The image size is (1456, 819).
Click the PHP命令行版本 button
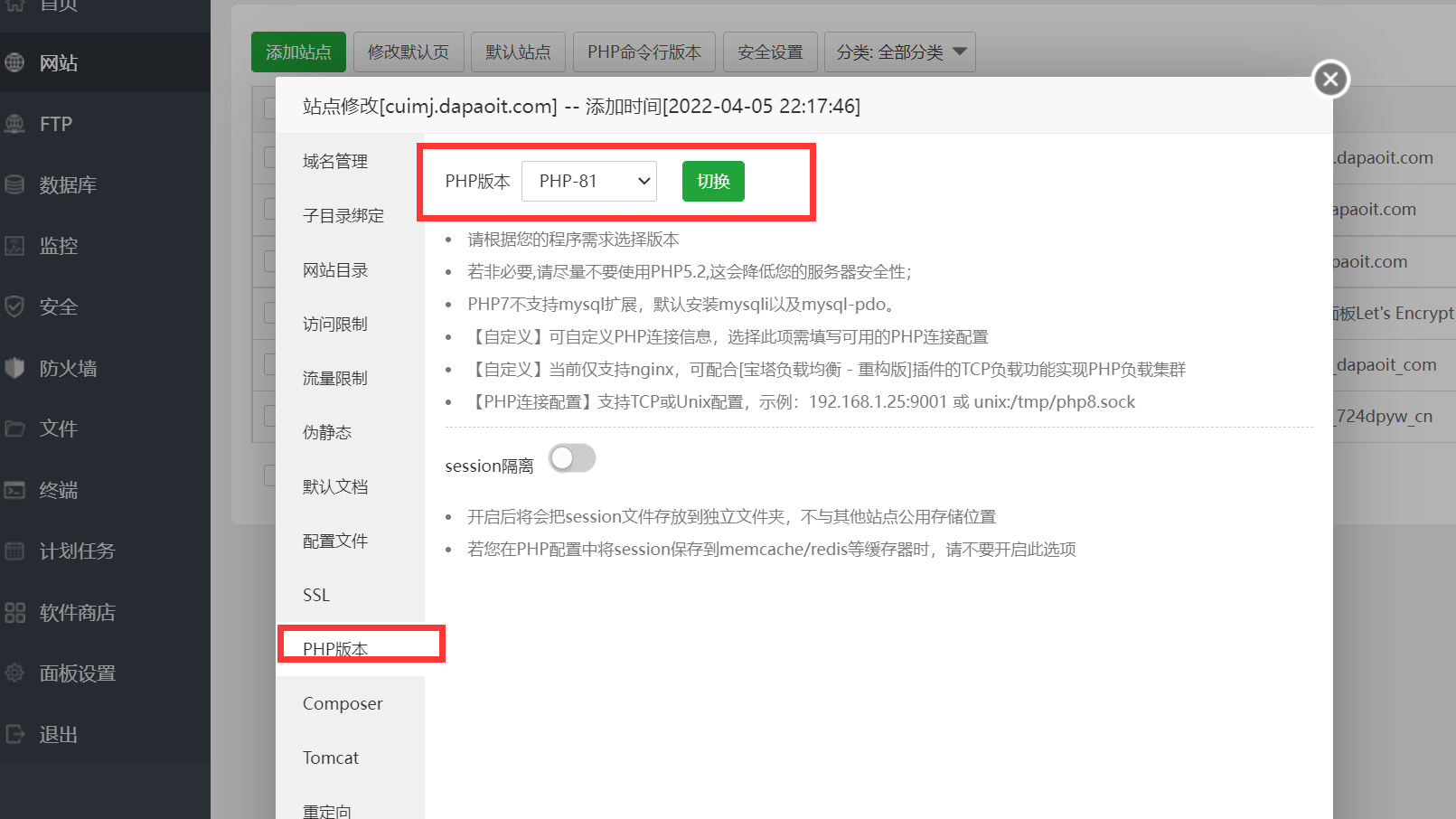pyautogui.click(x=644, y=52)
